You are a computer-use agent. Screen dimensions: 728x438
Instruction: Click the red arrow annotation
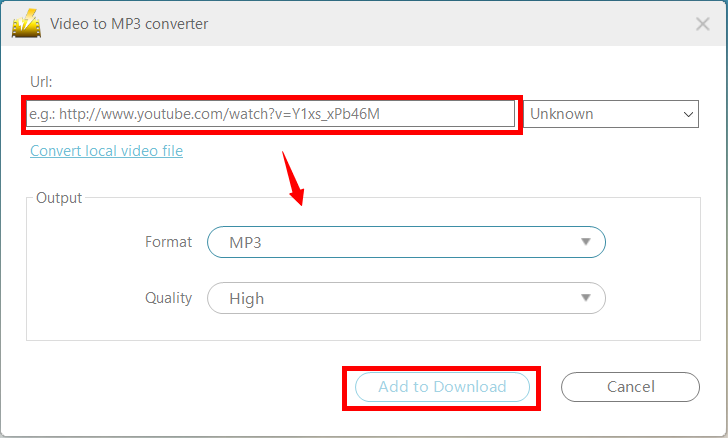[294, 177]
